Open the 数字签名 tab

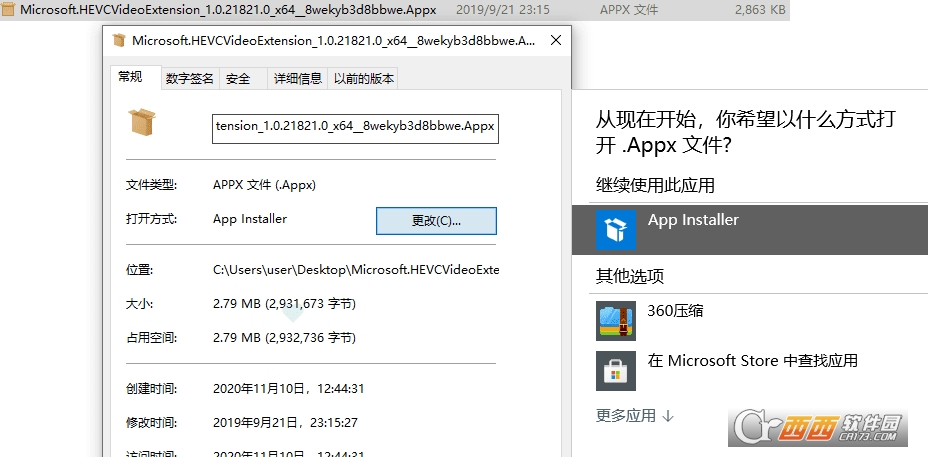[189, 79]
